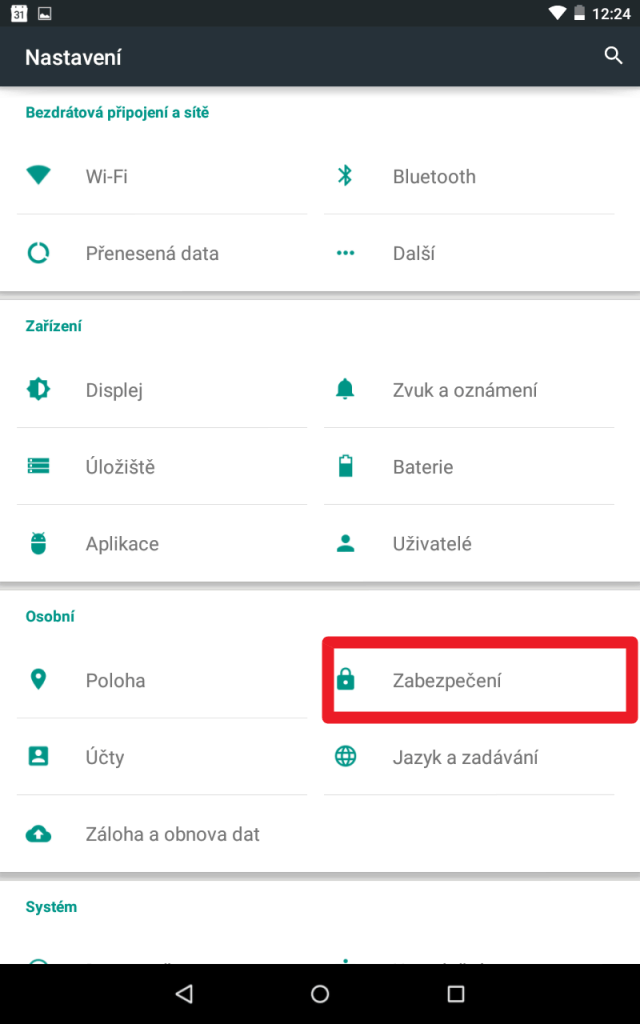Select the Aplikace android icon
This screenshot has width=640, height=1024.
click(39, 543)
